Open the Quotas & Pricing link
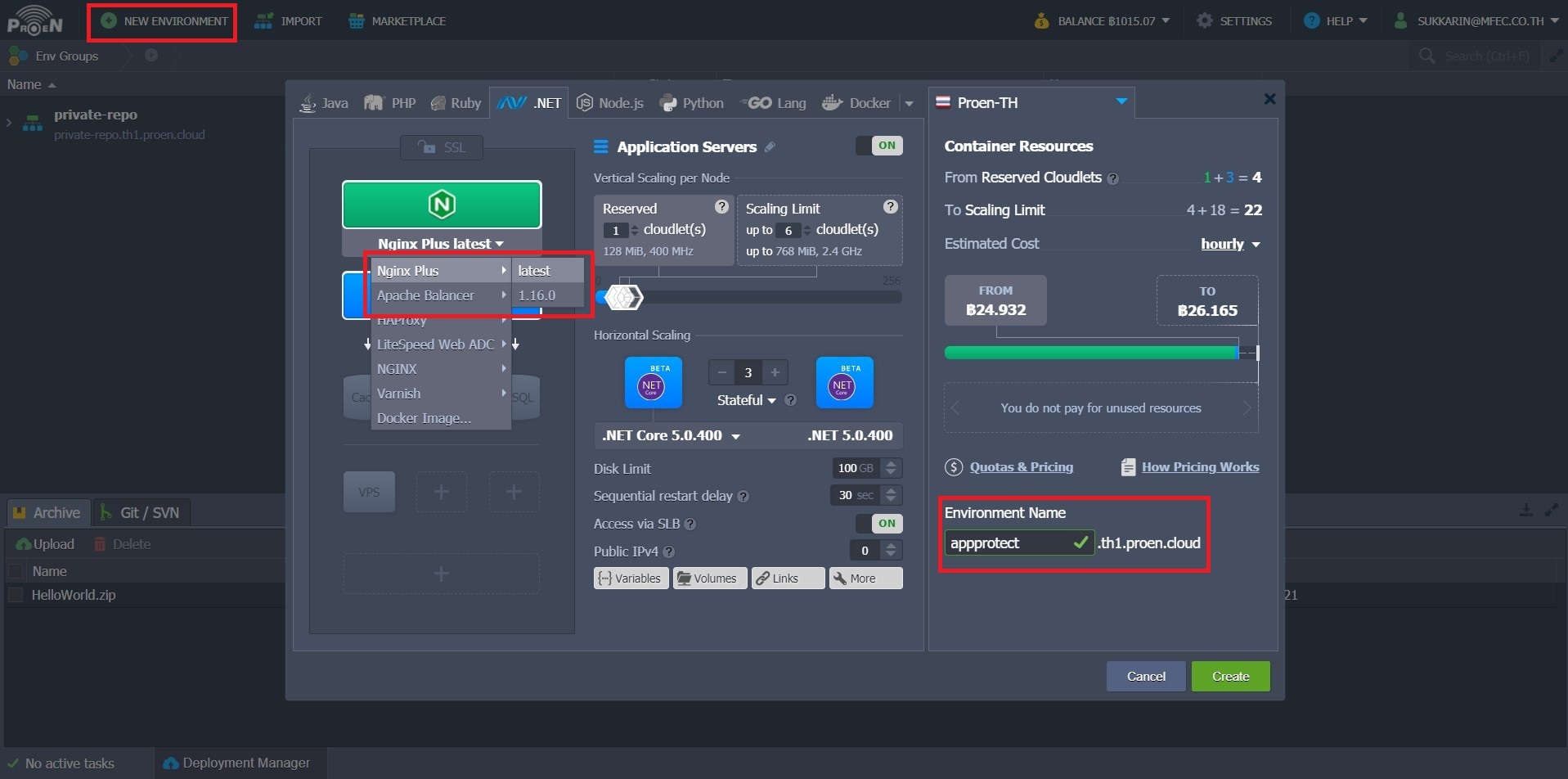This screenshot has height=779, width=1568. [1021, 467]
